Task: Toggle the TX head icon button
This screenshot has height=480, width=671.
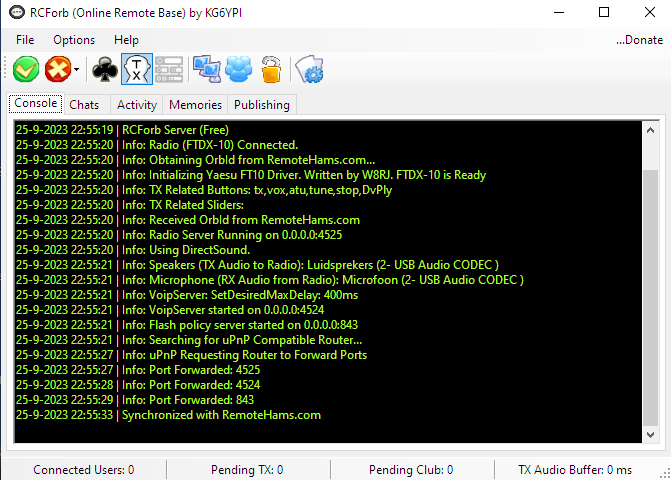Action: [137, 69]
